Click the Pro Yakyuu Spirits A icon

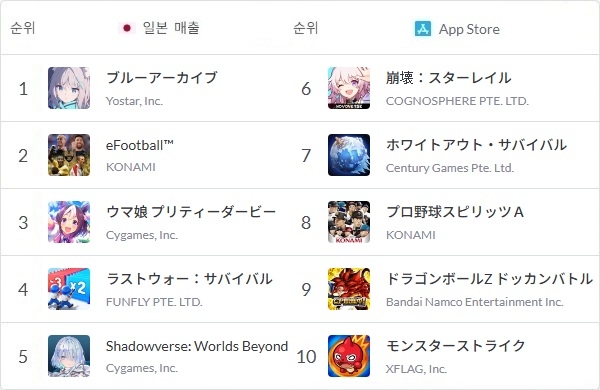349,222
